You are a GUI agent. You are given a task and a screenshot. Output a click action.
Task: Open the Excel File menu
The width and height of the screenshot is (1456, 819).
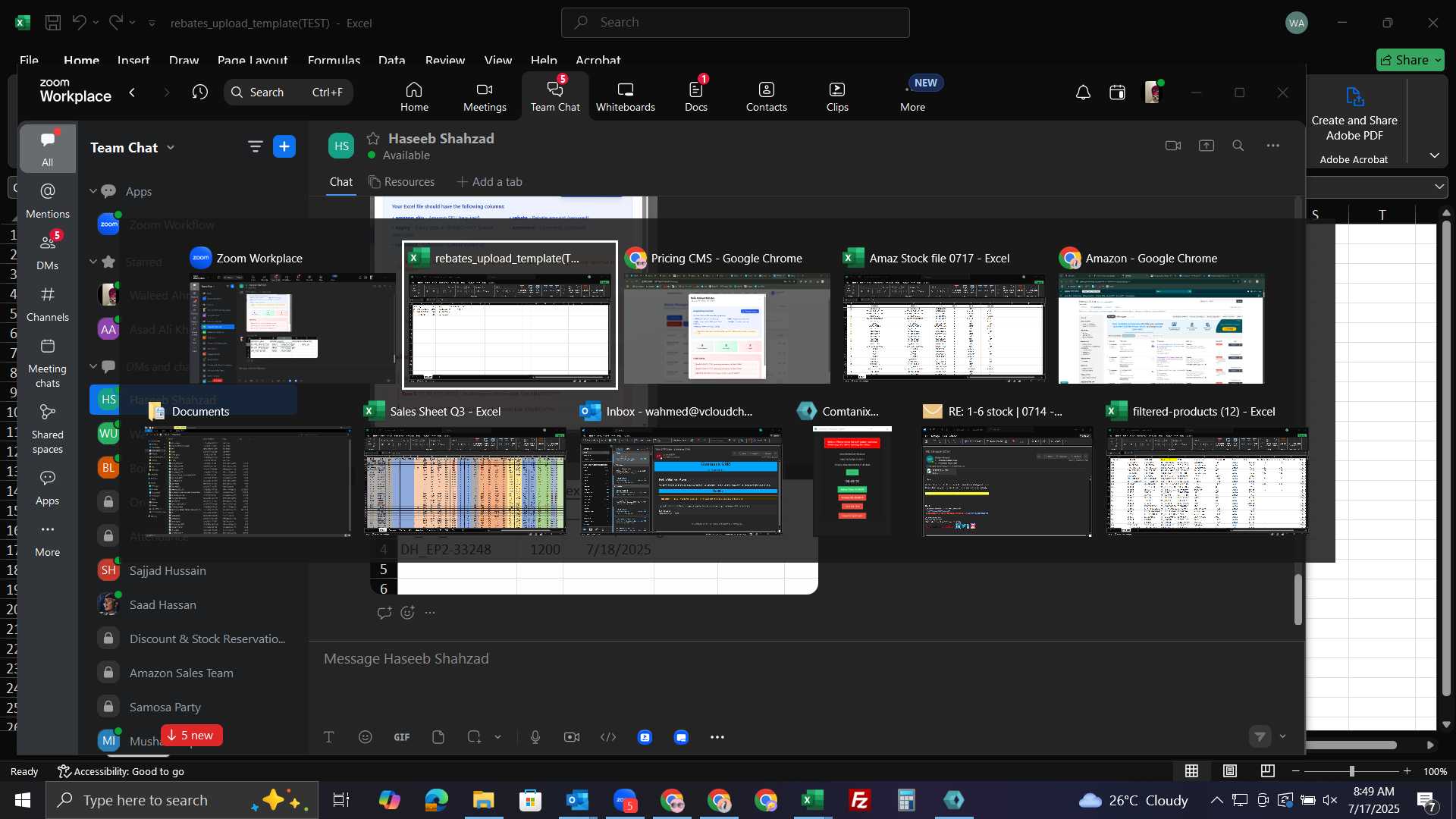[29, 60]
